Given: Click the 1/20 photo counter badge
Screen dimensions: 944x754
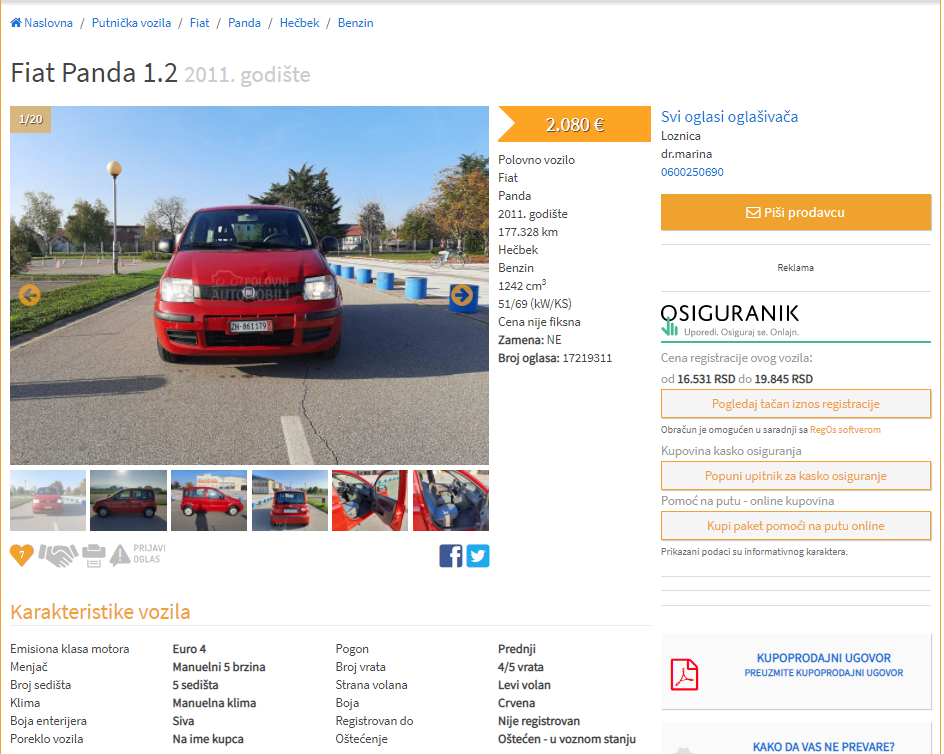Looking at the screenshot, I should pyautogui.click(x=31, y=119).
